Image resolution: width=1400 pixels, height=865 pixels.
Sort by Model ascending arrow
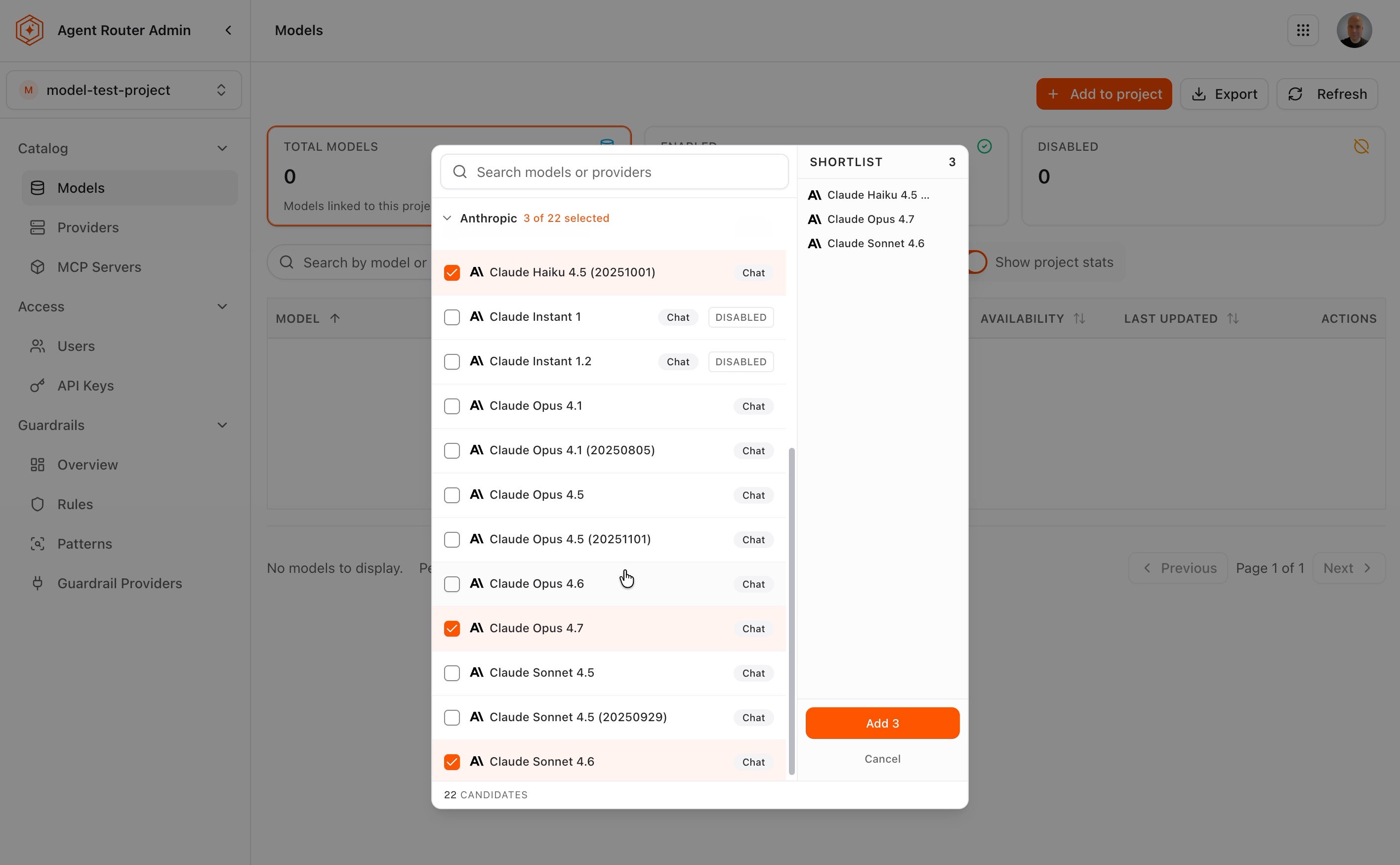click(335, 318)
